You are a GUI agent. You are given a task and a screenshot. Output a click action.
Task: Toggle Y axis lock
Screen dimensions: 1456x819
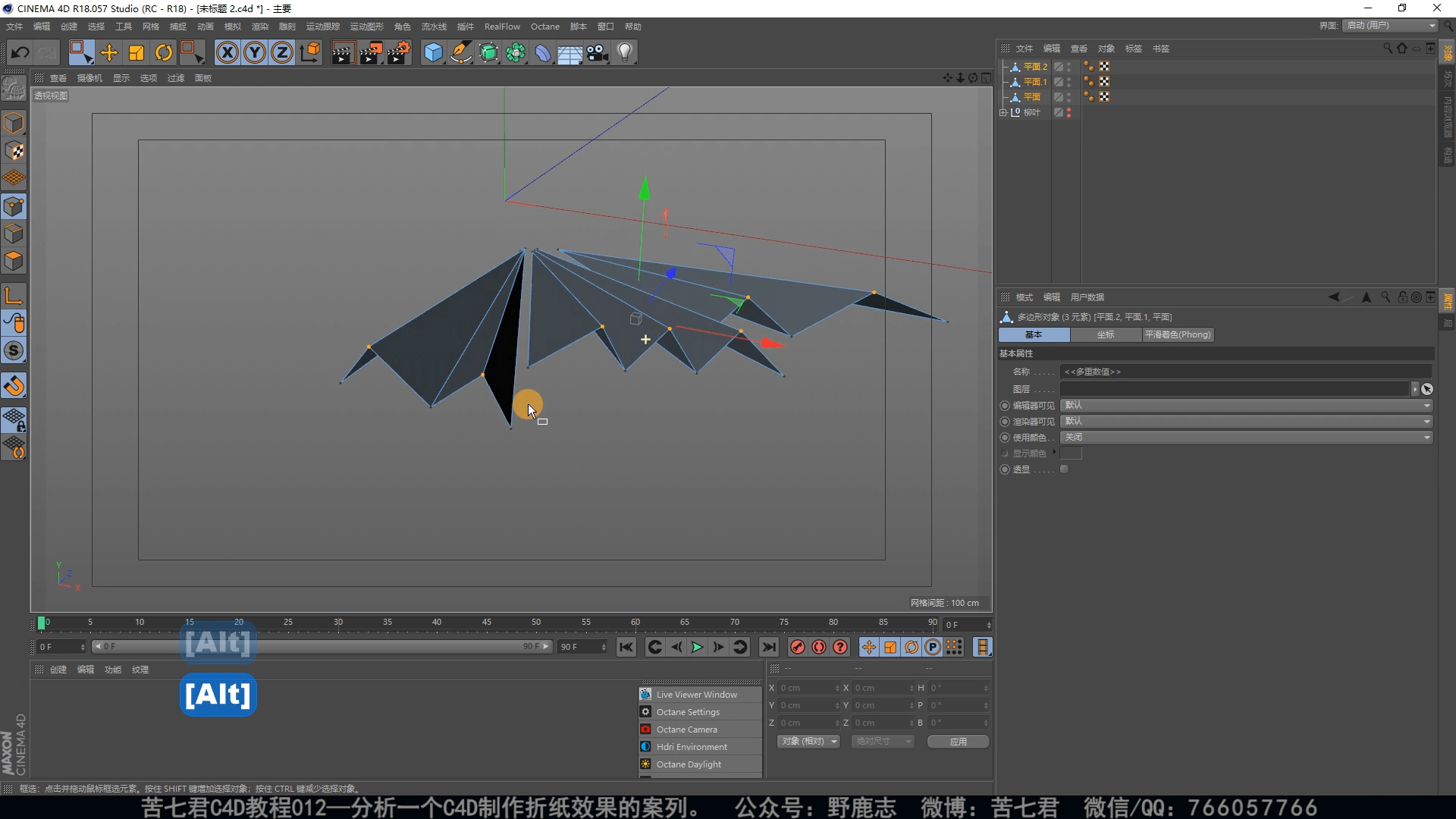(x=255, y=52)
